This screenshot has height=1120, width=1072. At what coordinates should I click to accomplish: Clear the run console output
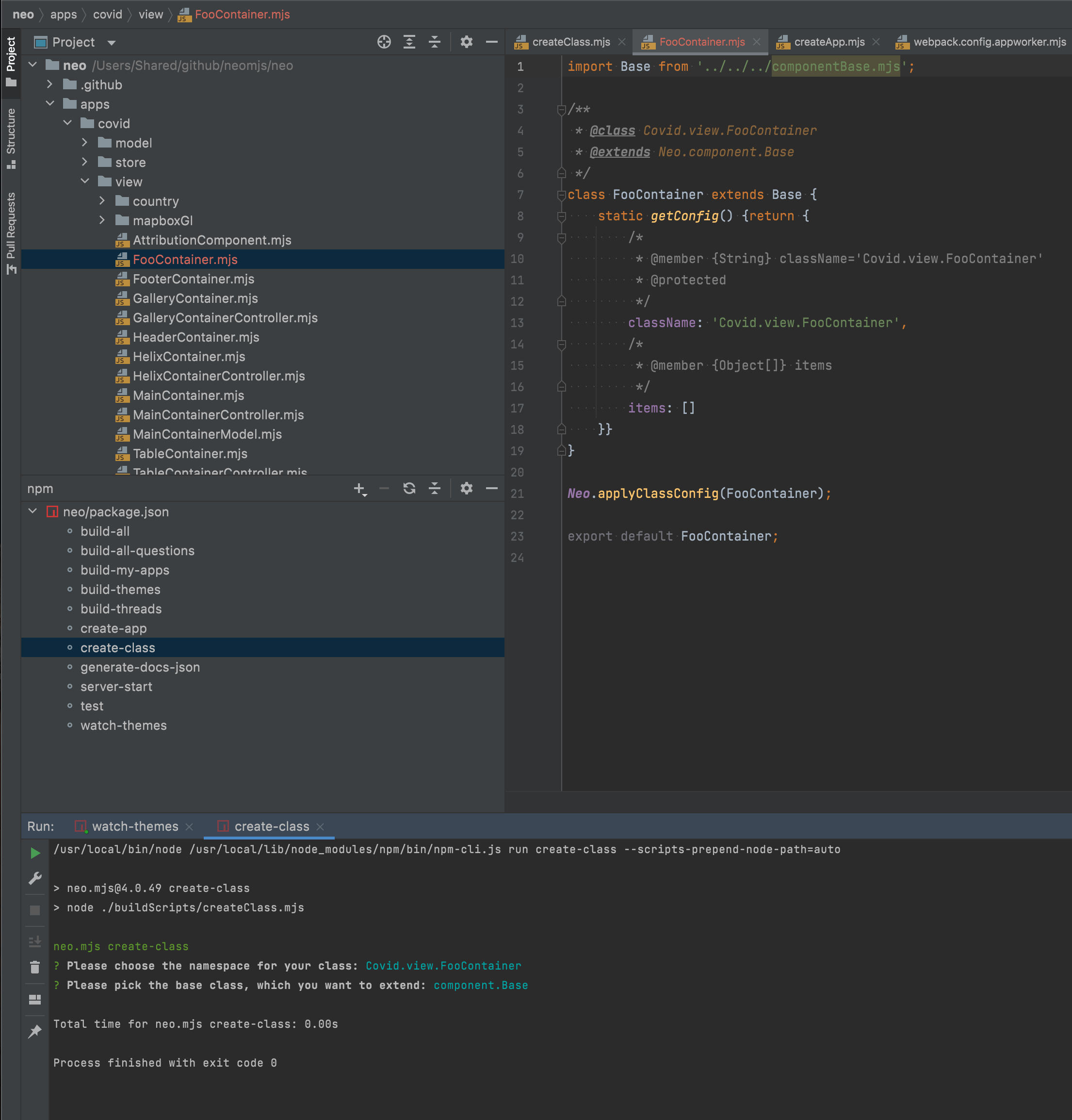35,967
